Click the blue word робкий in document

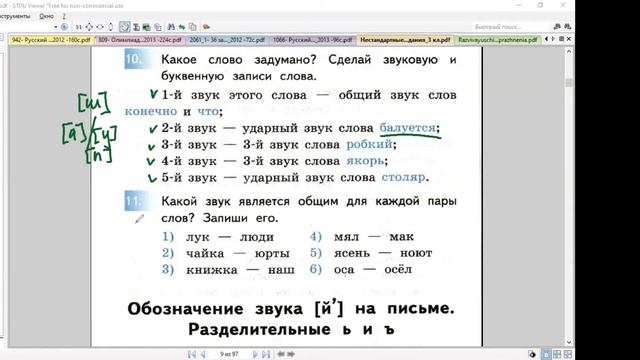click(369, 144)
